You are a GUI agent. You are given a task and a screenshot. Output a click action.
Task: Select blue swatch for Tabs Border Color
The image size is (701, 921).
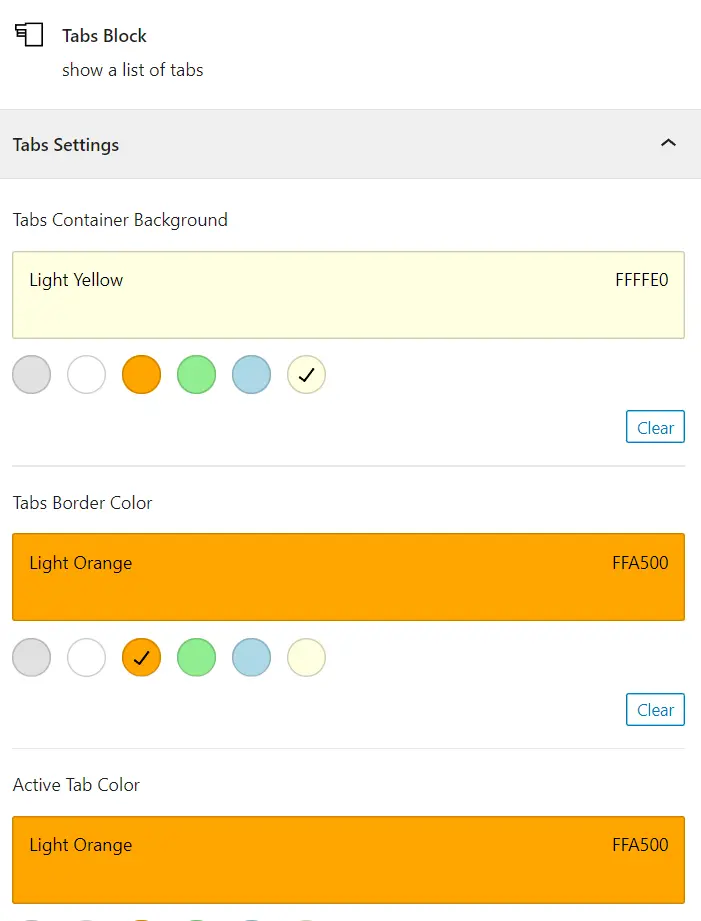[251, 657]
